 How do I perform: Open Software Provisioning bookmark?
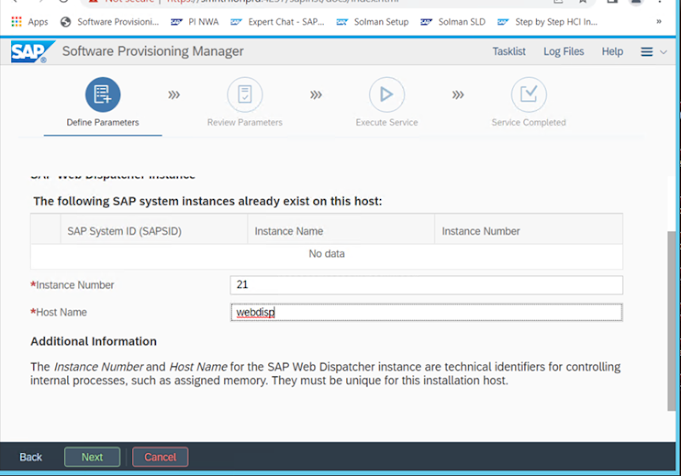click(x=109, y=22)
